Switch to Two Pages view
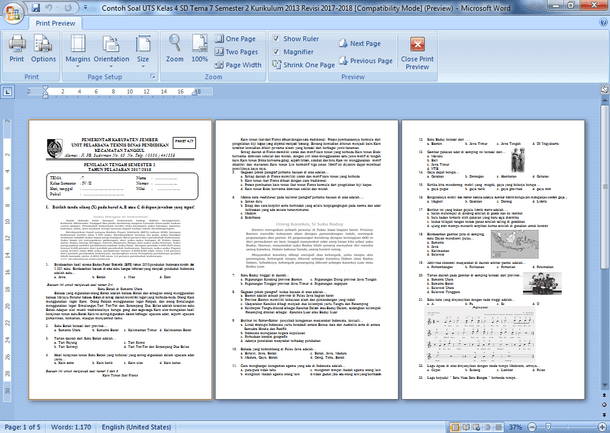 point(237,52)
